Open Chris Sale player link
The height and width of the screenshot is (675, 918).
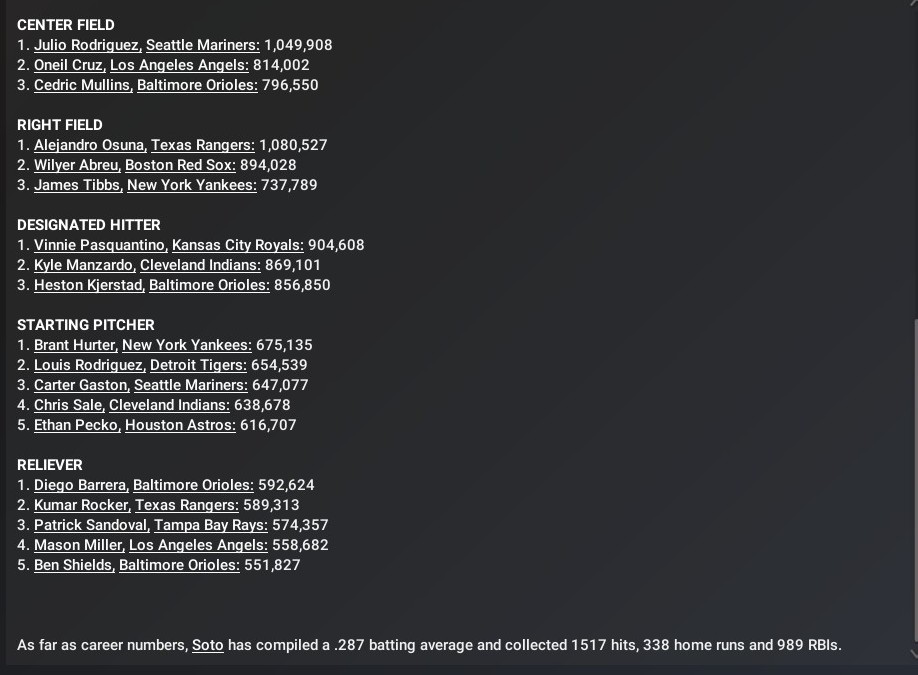[x=67, y=405]
